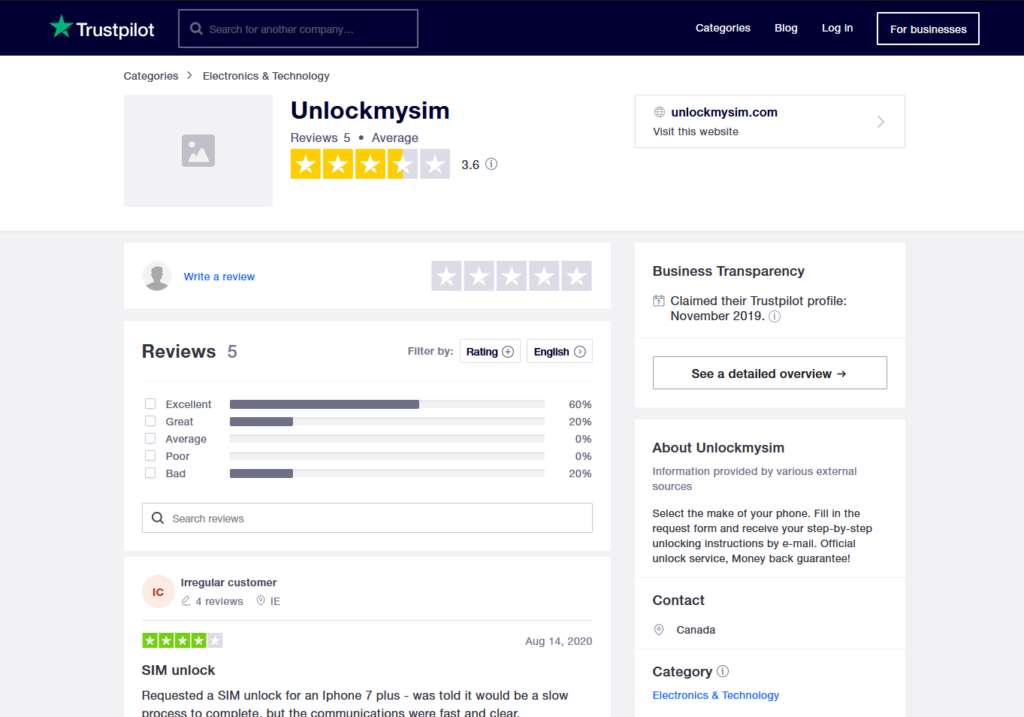Viewport: 1024px width, 717px height.
Task: Check the Excellent rating filter checkbox
Action: click(150, 404)
